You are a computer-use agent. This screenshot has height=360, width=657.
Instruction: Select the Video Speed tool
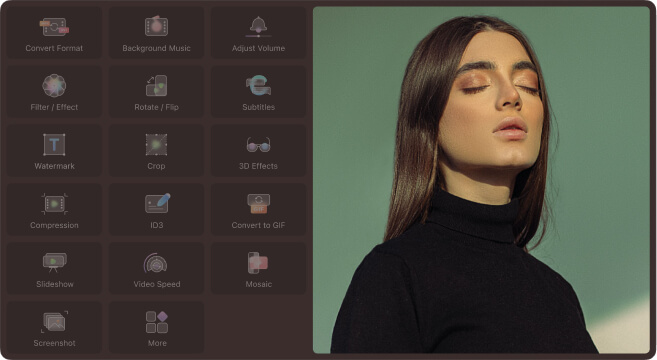(156, 268)
